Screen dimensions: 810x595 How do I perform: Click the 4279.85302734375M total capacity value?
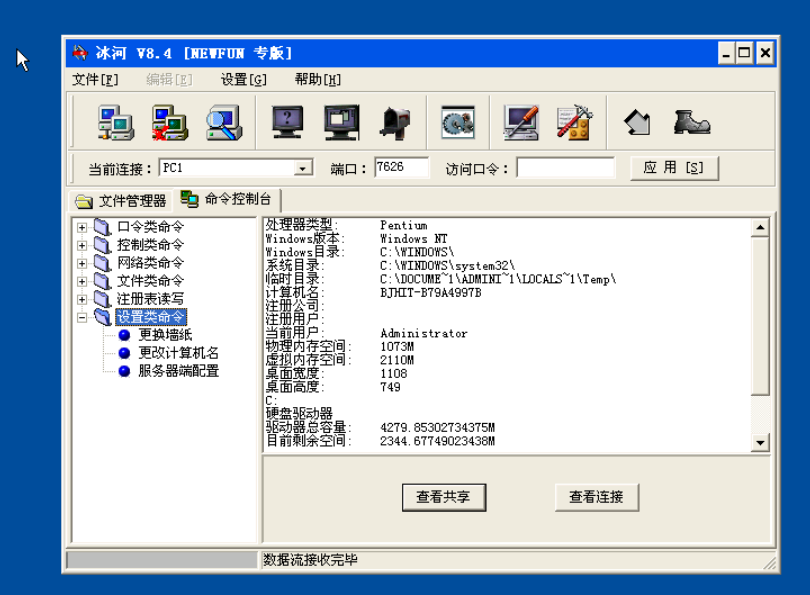coord(437,428)
